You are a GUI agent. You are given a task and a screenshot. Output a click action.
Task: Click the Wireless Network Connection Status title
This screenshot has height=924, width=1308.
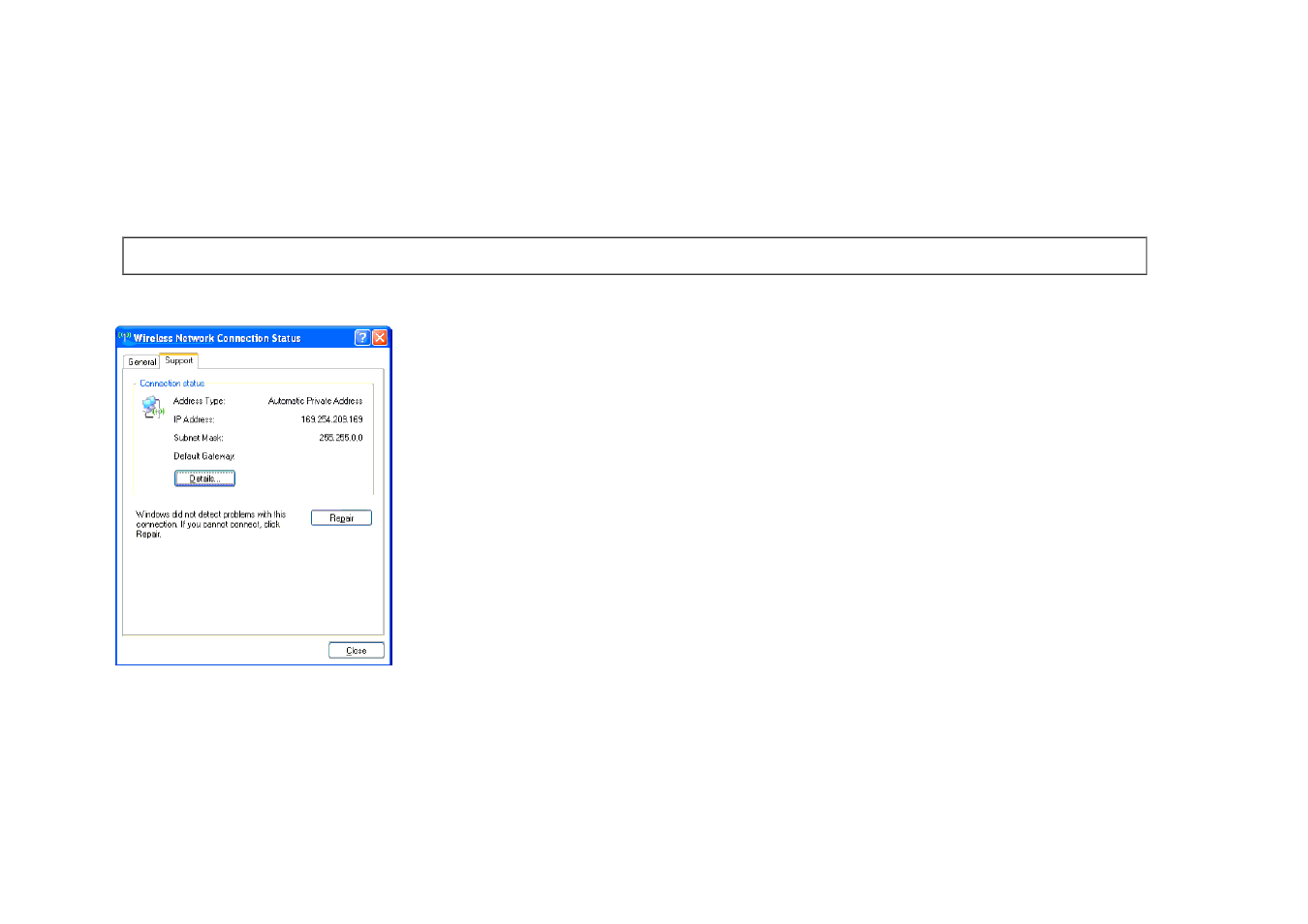[x=217, y=338]
